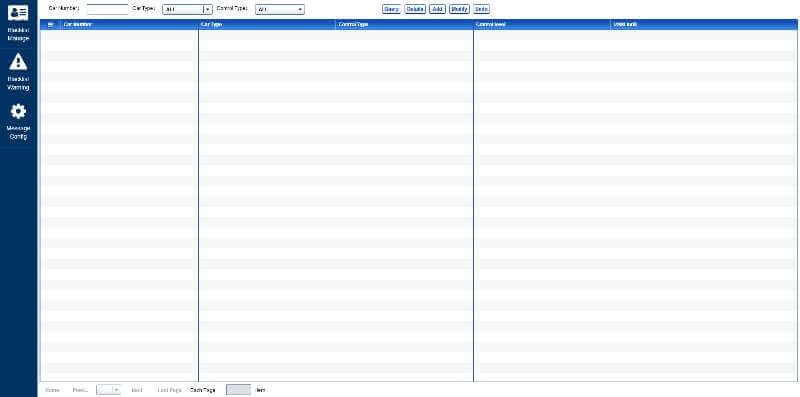Click the Query button

coord(391,9)
